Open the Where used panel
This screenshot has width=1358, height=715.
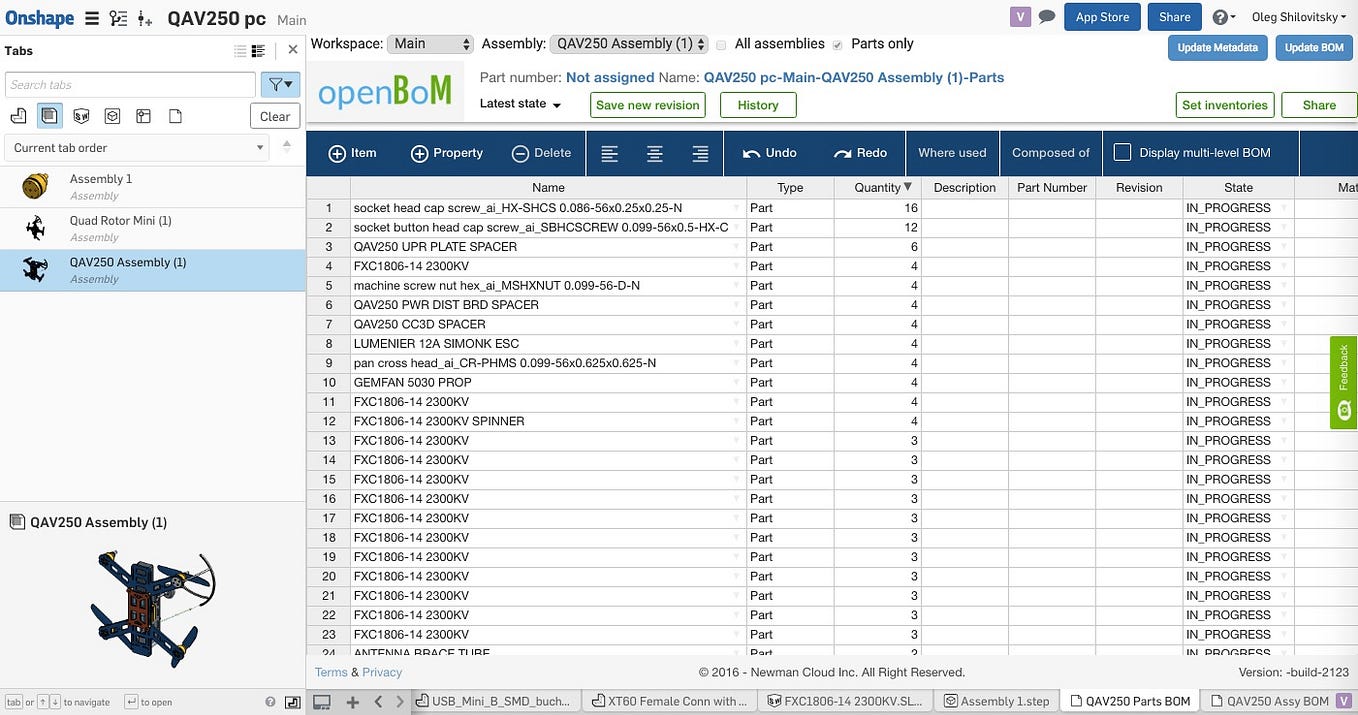coord(951,153)
